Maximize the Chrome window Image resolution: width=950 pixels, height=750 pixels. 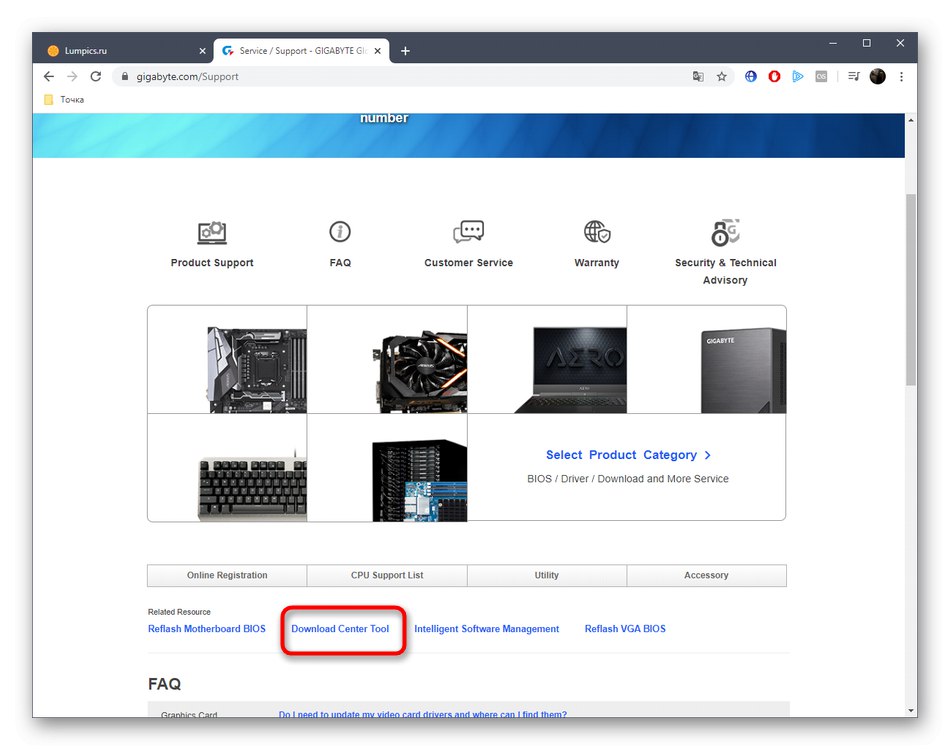coord(866,43)
